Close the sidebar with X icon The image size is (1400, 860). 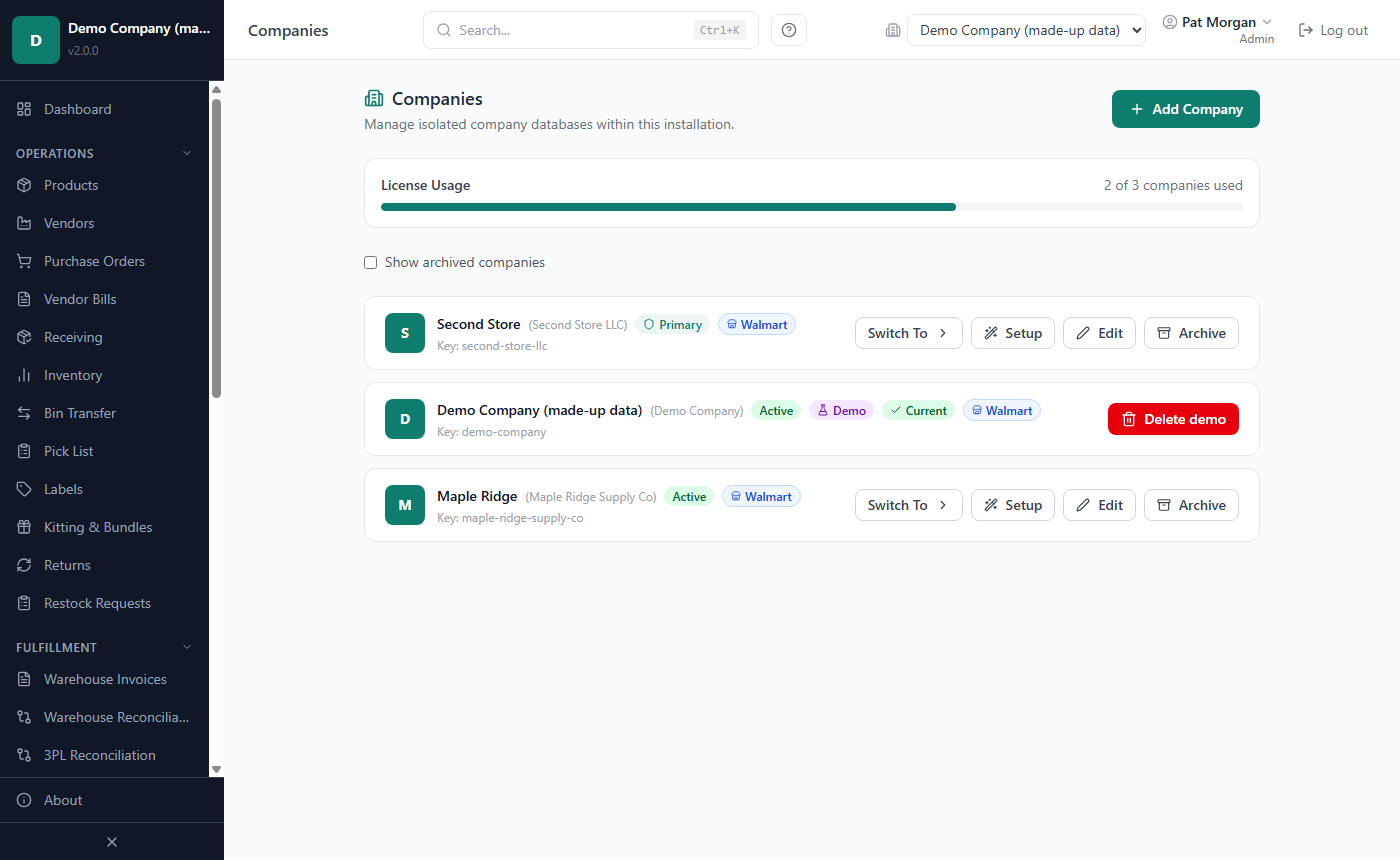(112, 842)
